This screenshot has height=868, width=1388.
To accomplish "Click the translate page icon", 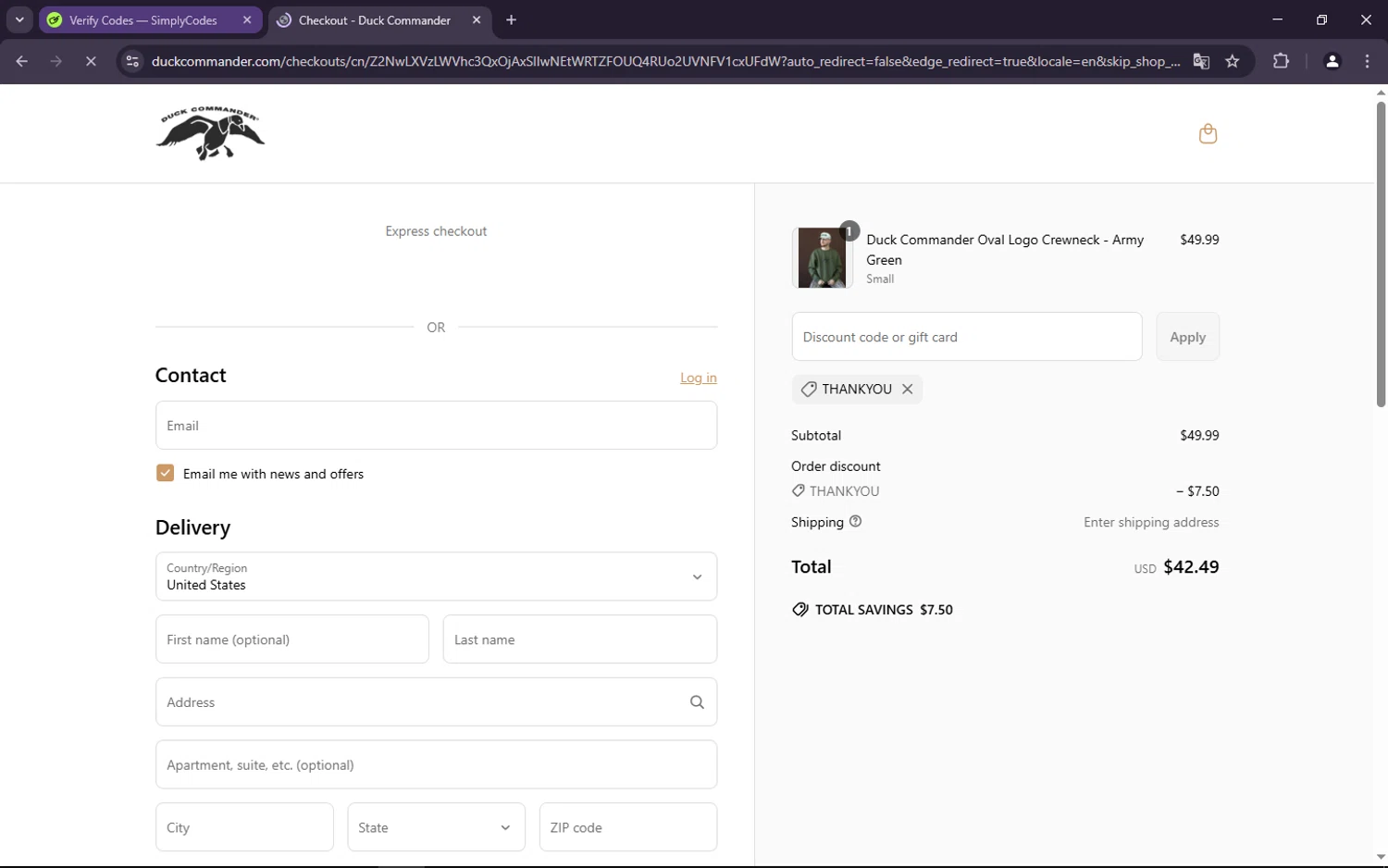I will pyautogui.click(x=1201, y=61).
